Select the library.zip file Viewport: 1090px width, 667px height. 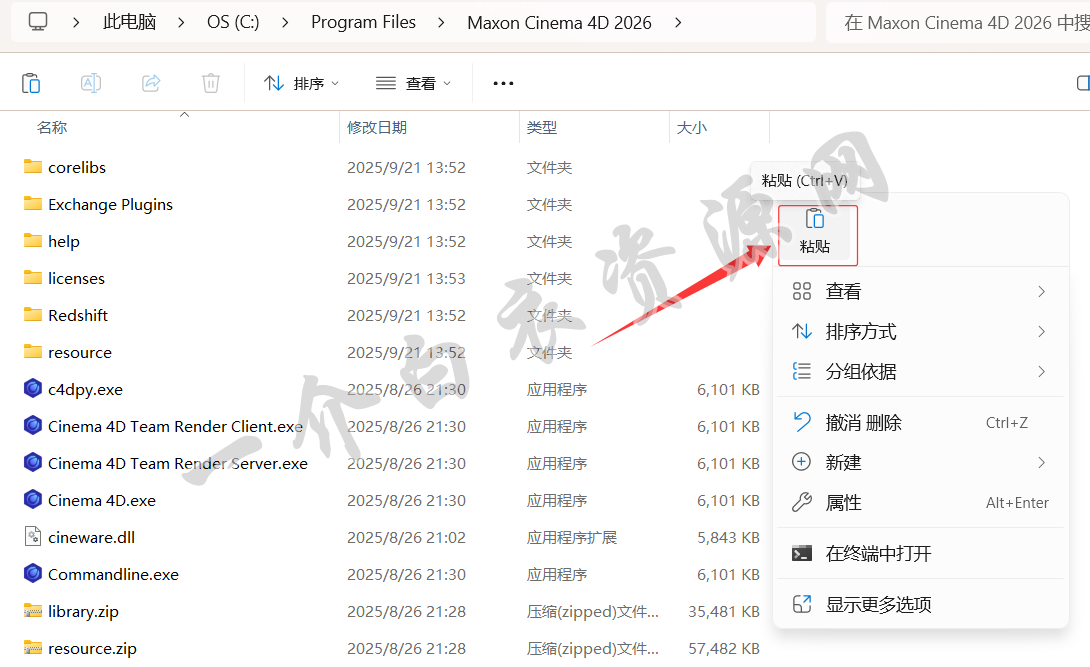[83, 611]
